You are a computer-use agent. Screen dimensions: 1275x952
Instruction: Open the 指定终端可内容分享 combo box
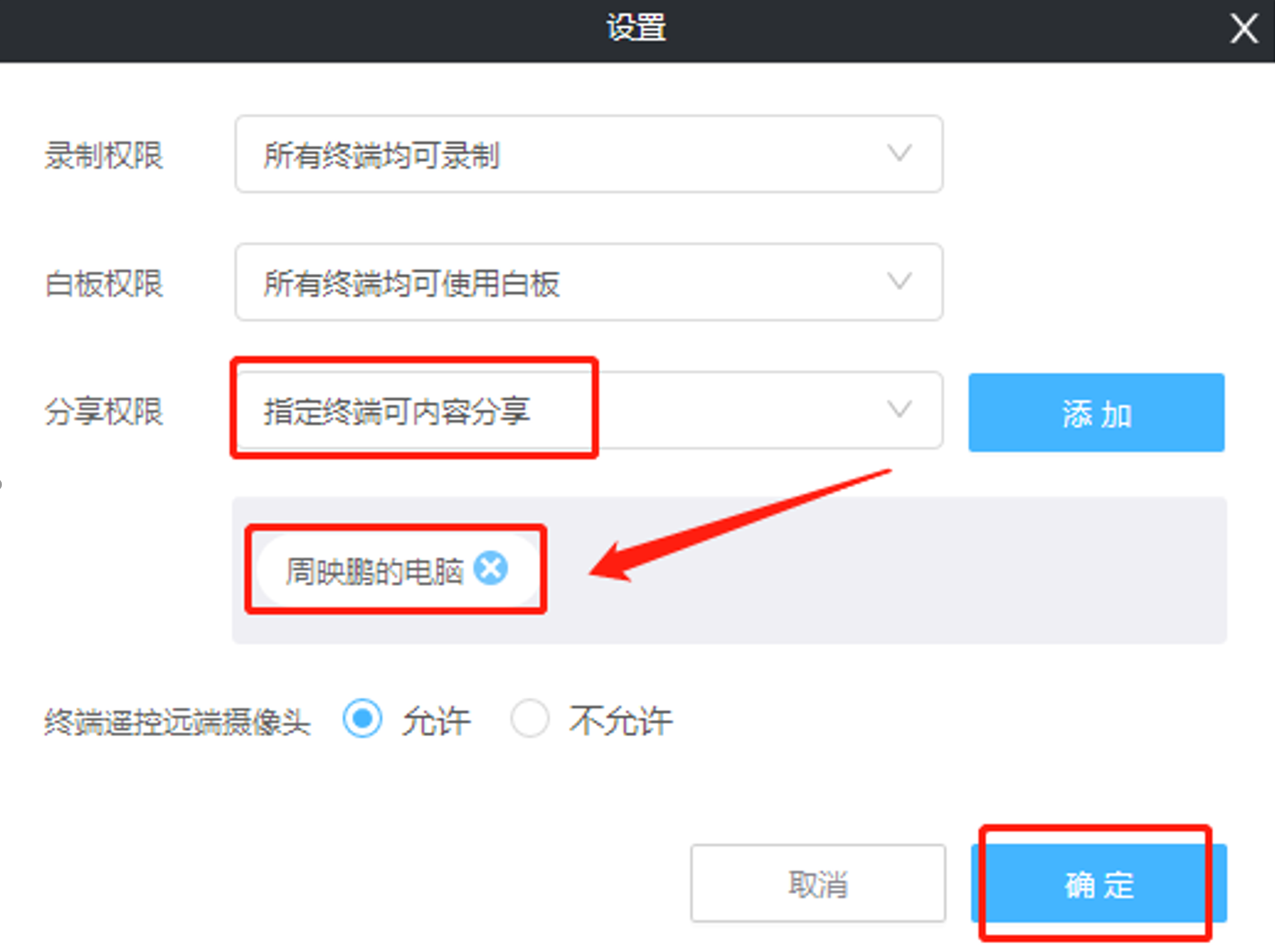pyautogui.click(x=589, y=409)
